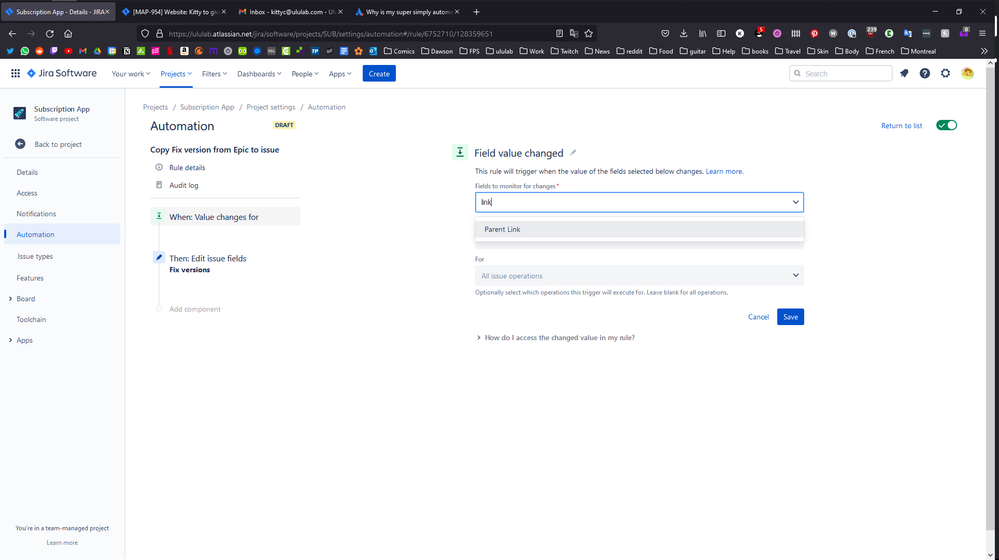
Task: Expand the Apps sidebar section
Action: (10, 340)
